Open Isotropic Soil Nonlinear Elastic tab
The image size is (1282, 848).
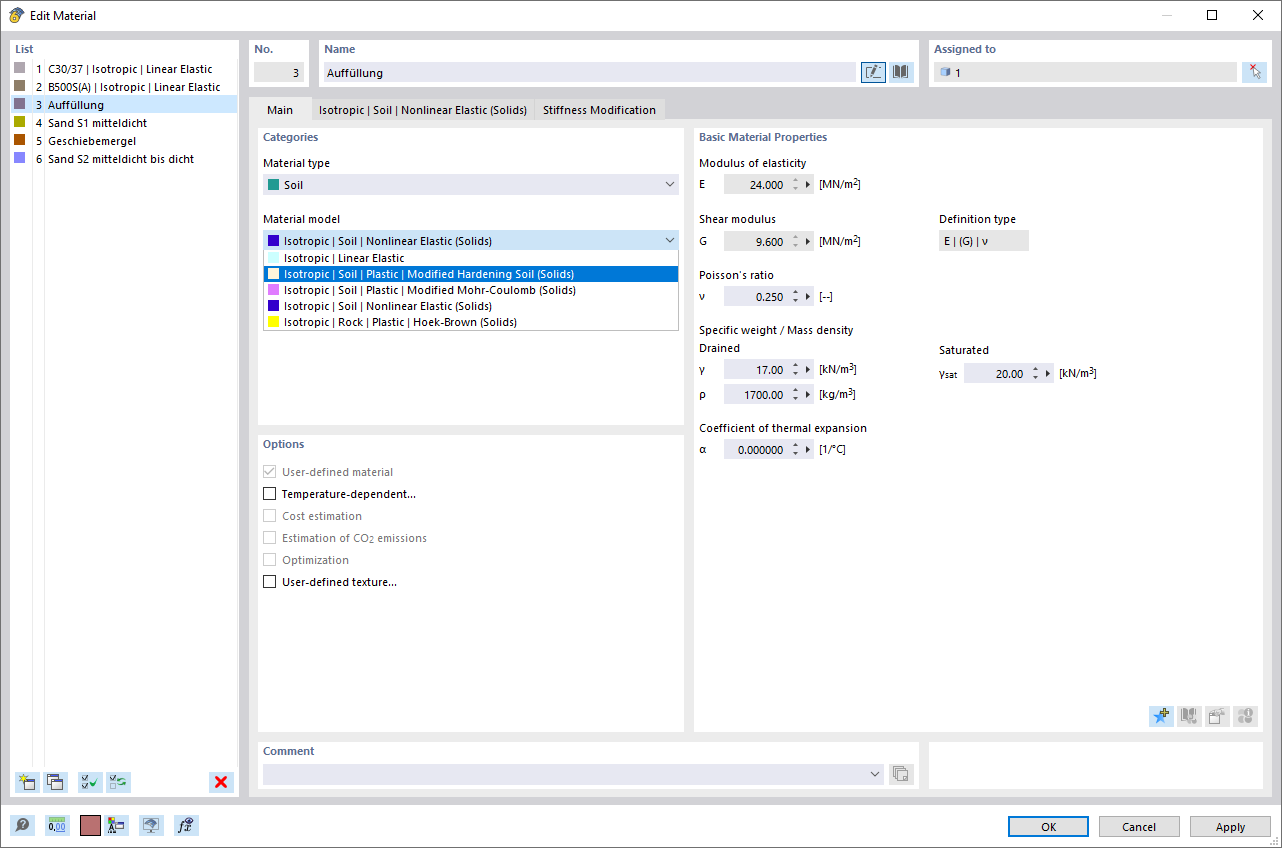click(x=423, y=110)
